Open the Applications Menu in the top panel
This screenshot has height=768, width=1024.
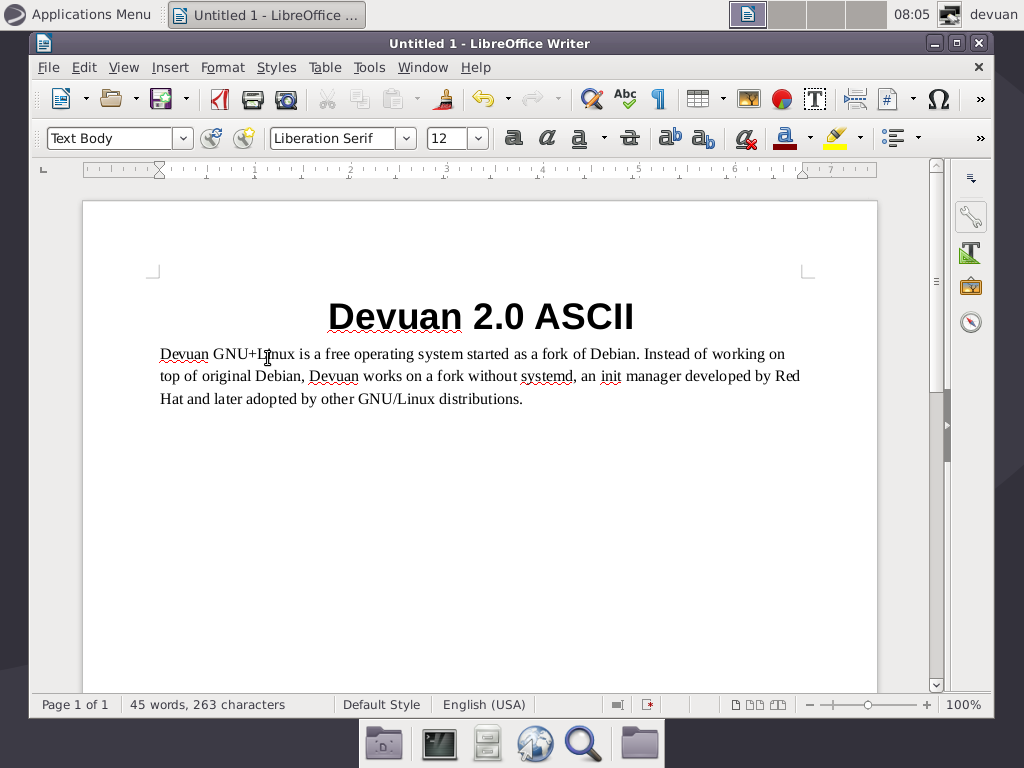[78, 14]
